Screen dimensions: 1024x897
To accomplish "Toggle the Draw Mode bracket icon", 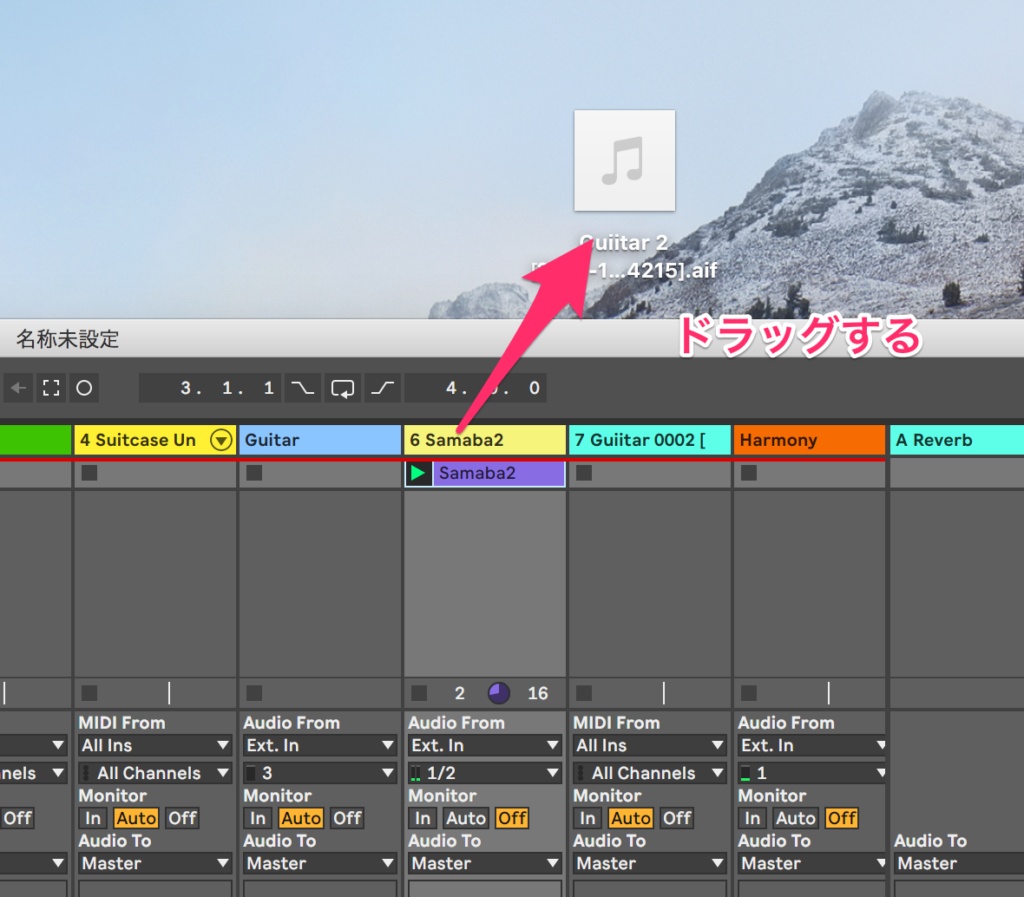I will 50,388.
